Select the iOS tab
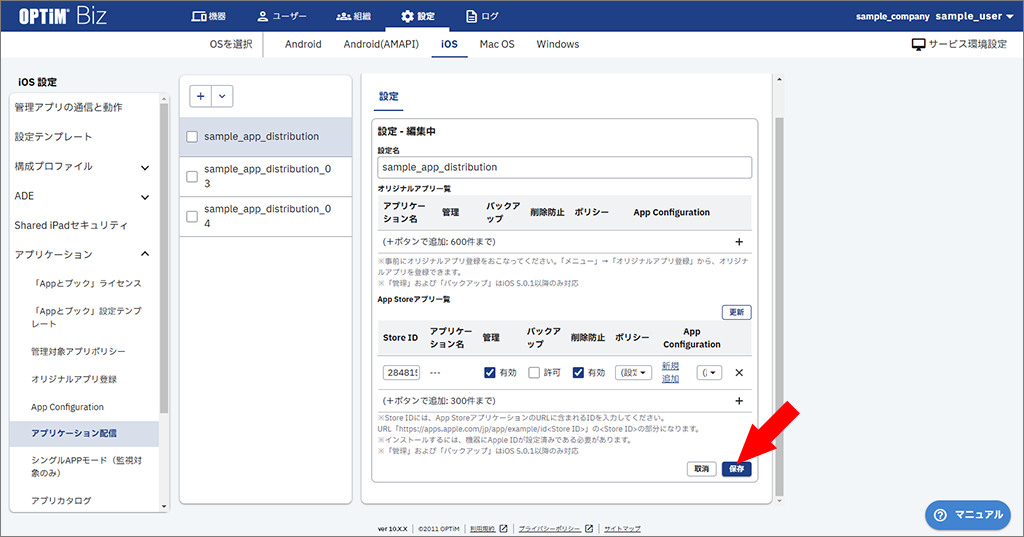 (x=449, y=44)
